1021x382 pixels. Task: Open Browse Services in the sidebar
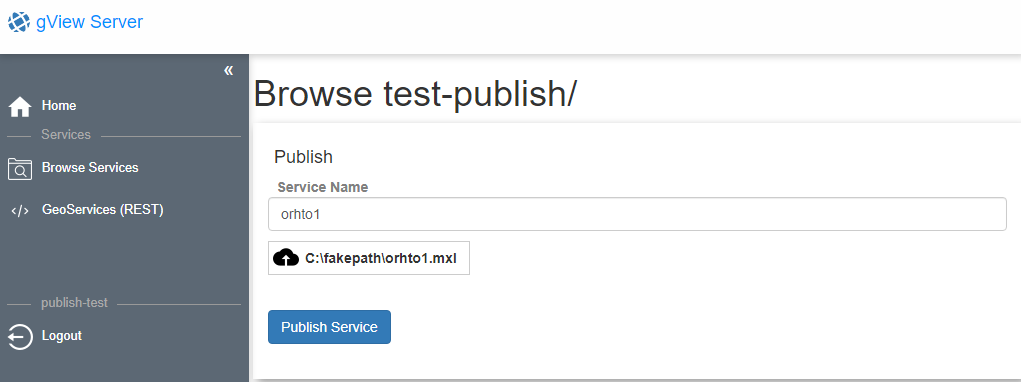coord(90,168)
